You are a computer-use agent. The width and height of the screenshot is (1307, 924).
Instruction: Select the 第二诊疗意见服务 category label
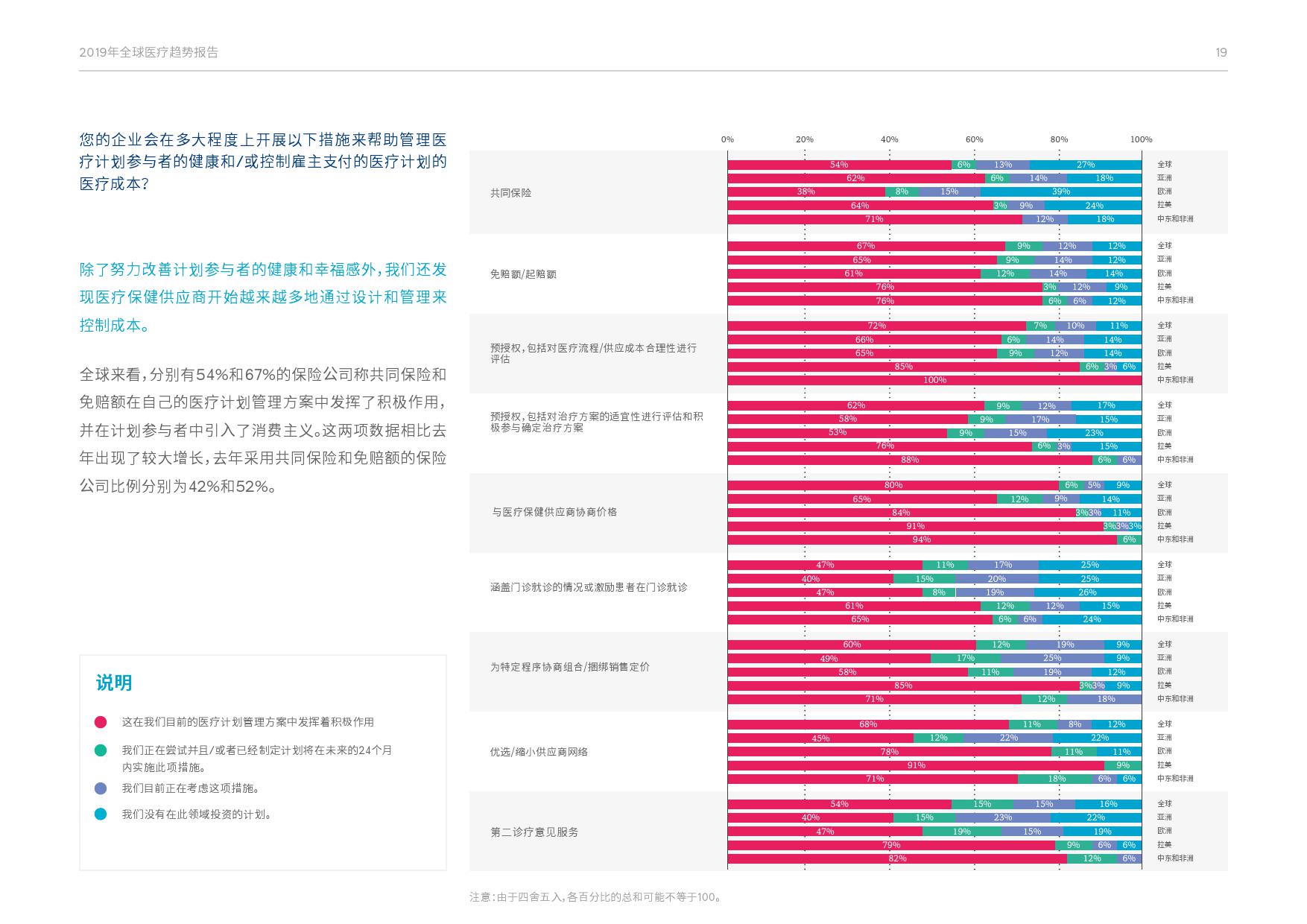[x=534, y=832]
